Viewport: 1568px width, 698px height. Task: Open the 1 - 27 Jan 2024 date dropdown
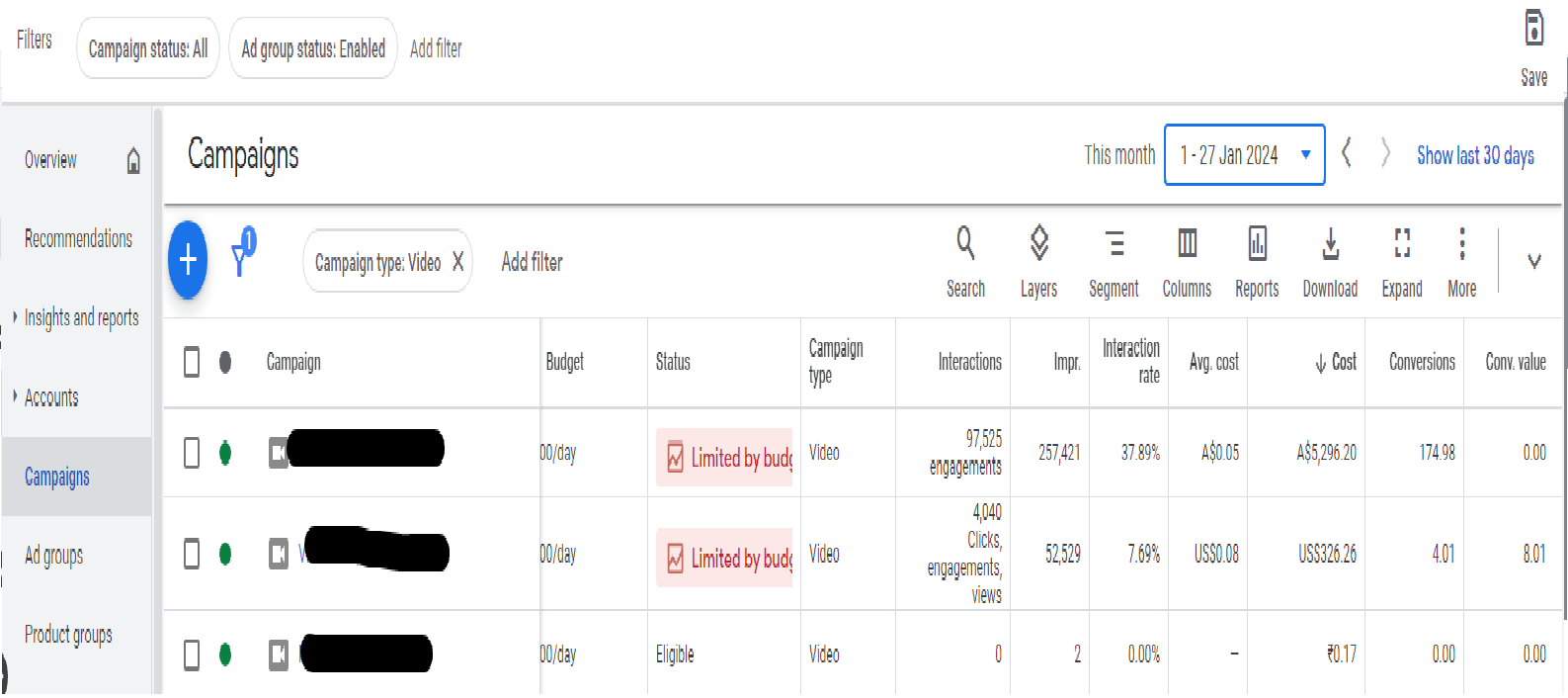(x=1244, y=155)
